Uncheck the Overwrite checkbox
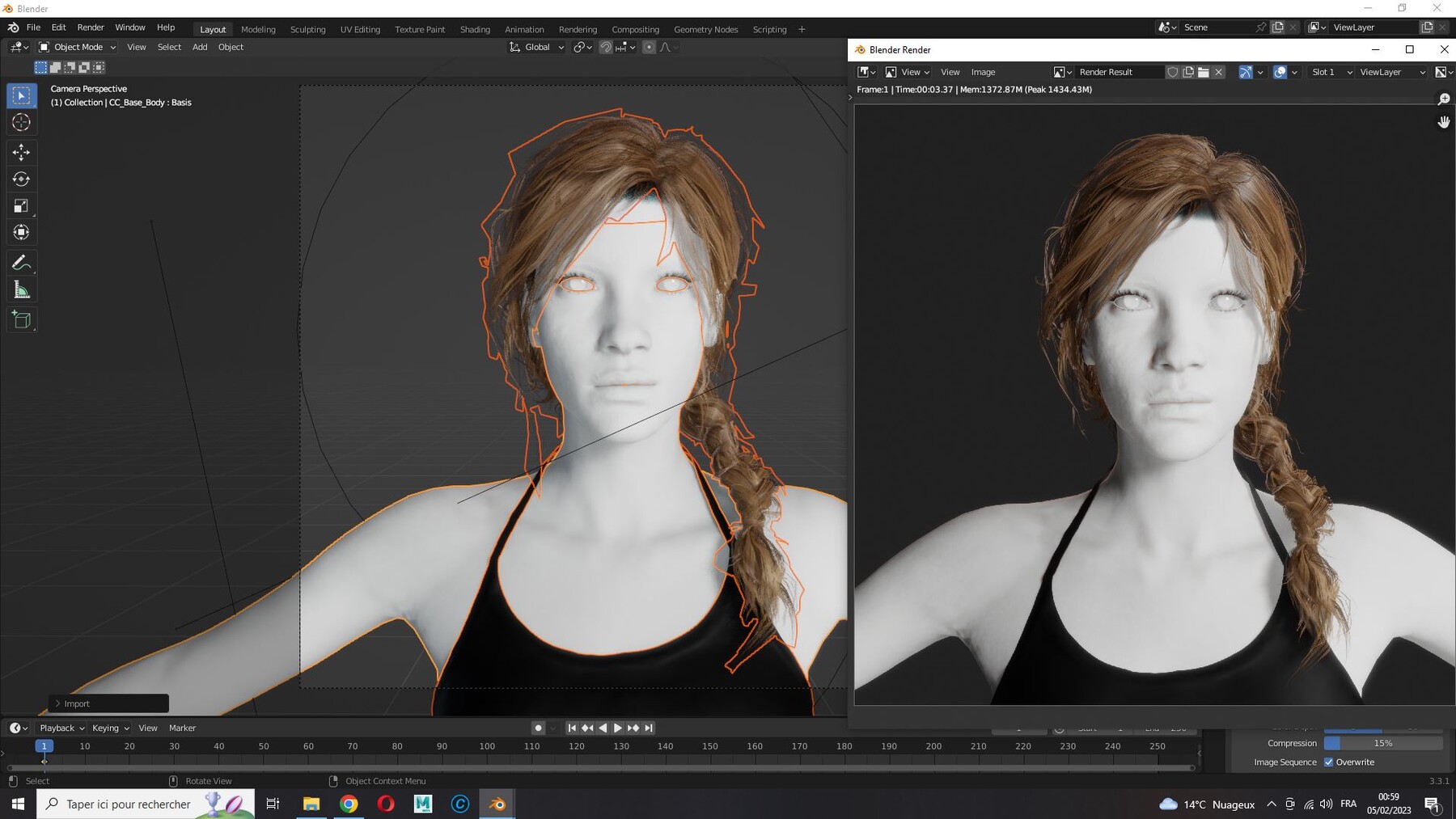 tap(1328, 762)
